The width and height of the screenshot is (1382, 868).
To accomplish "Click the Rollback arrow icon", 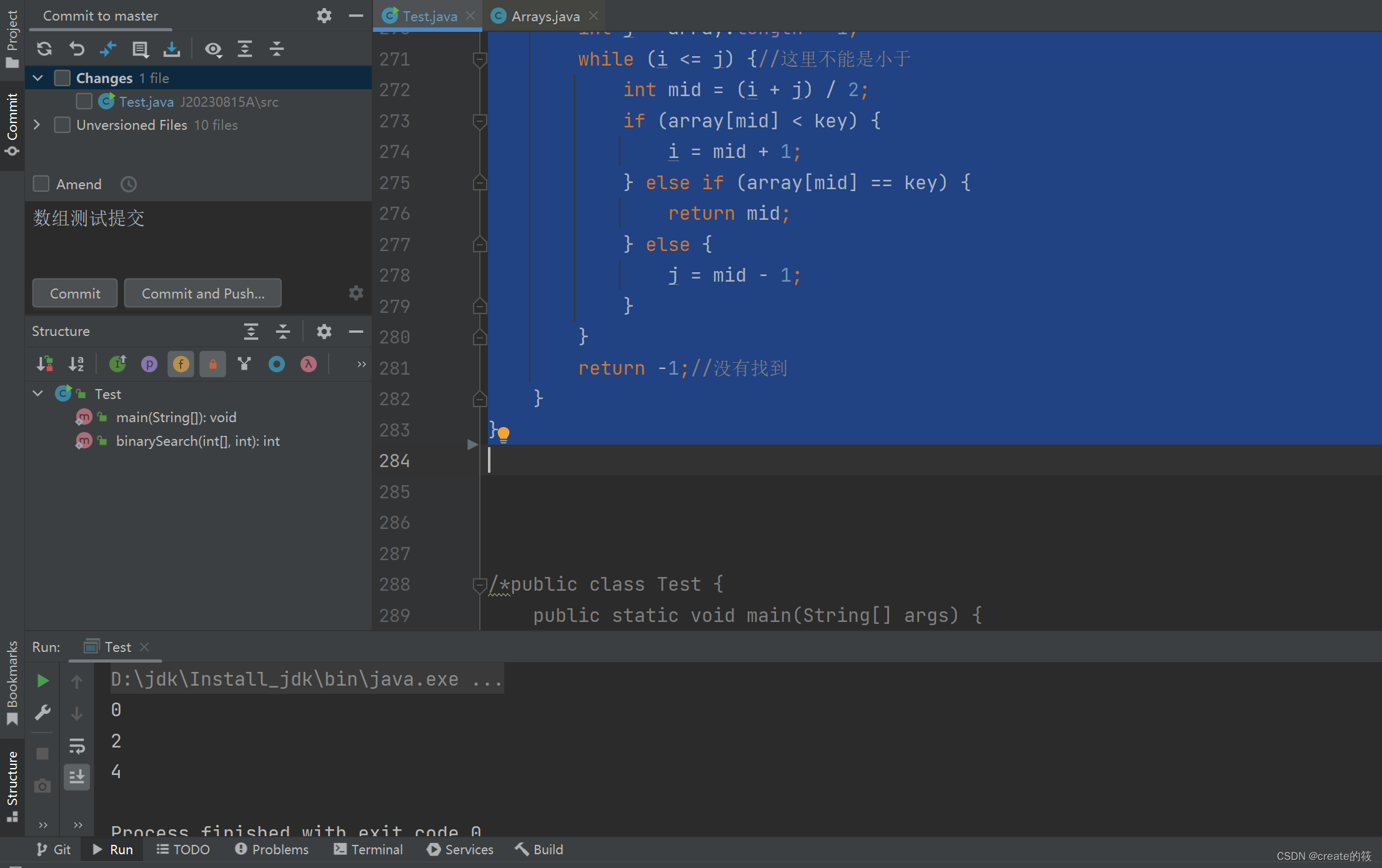I will [x=76, y=49].
